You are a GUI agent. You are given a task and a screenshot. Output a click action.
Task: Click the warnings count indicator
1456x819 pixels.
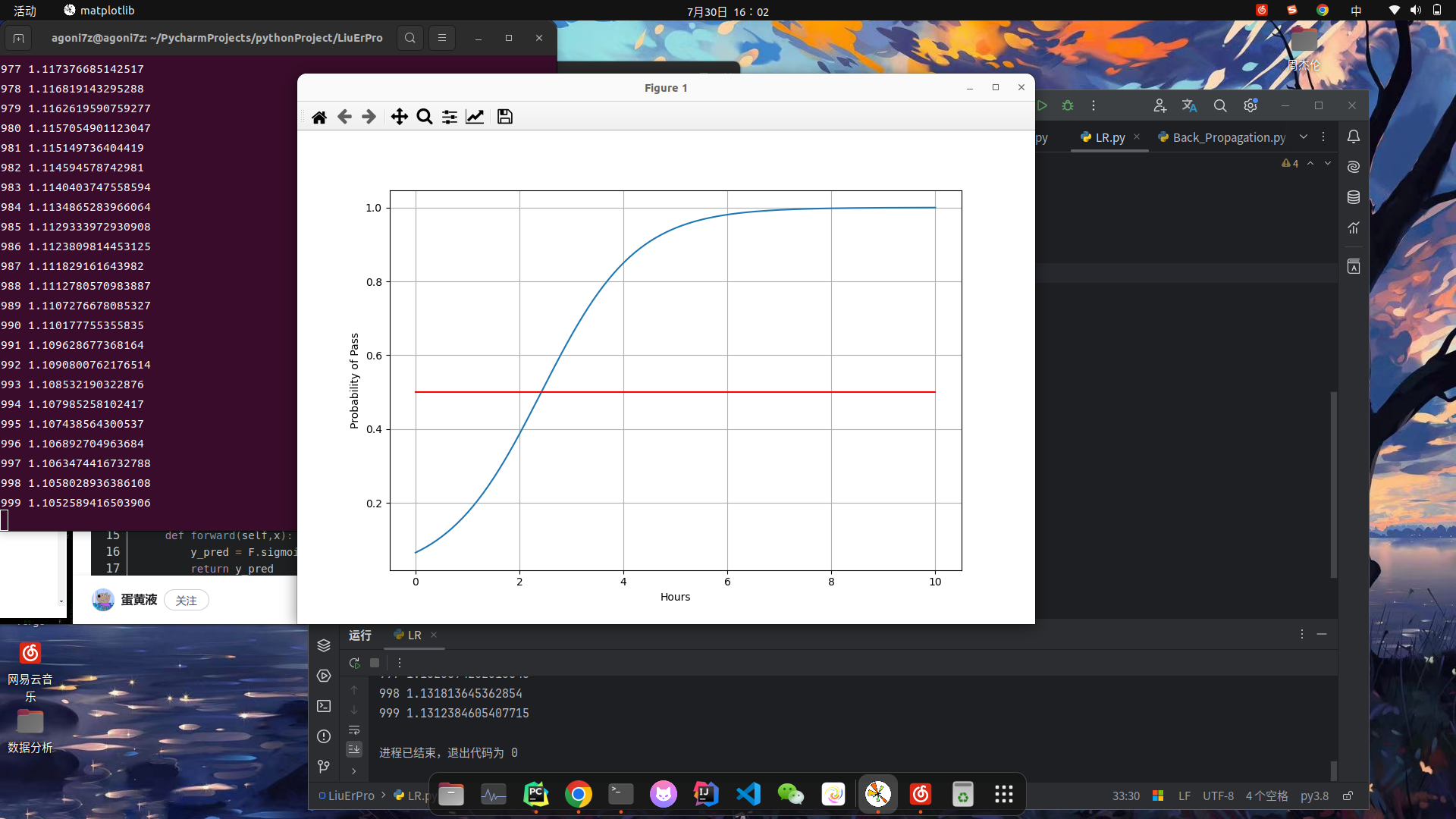click(x=1290, y=163)
